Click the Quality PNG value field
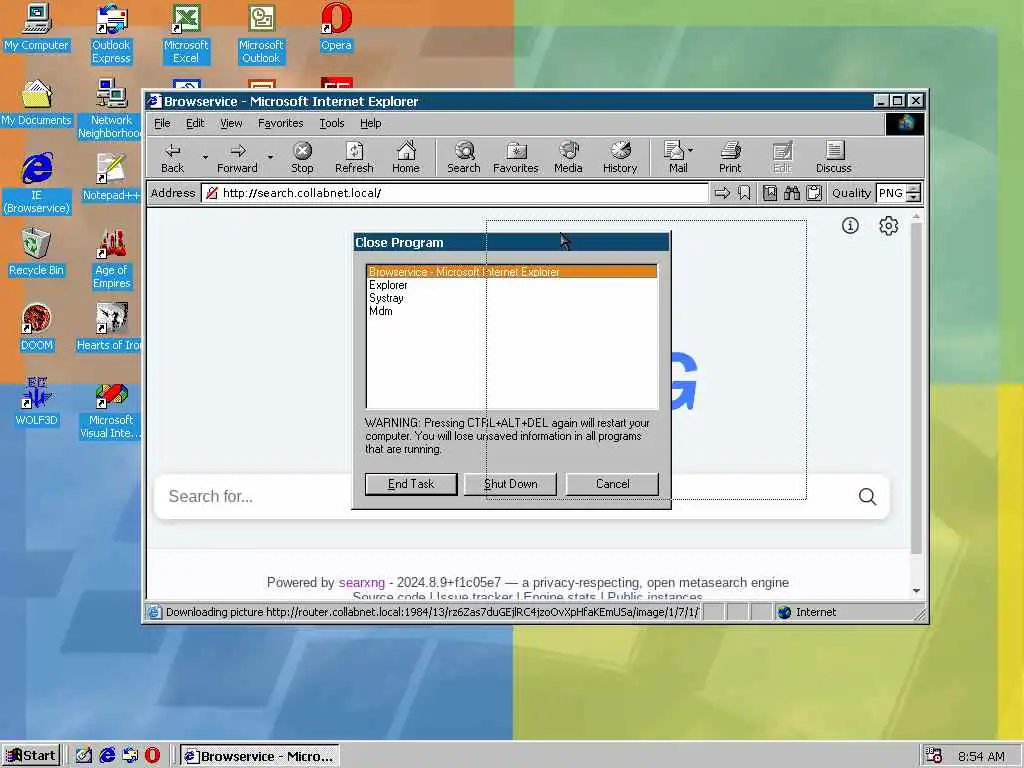 click(891, 193)
